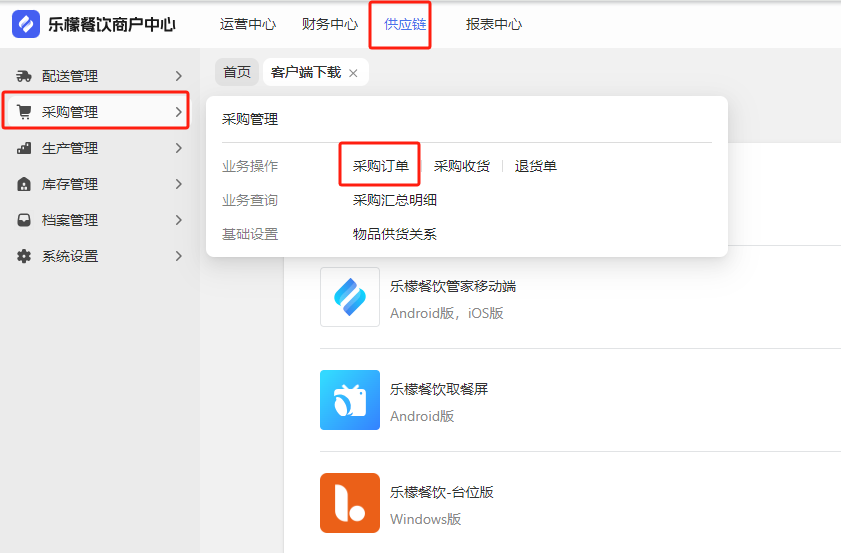
Task: Click the 配送管理 truck icon
Action: coord(24,76)
